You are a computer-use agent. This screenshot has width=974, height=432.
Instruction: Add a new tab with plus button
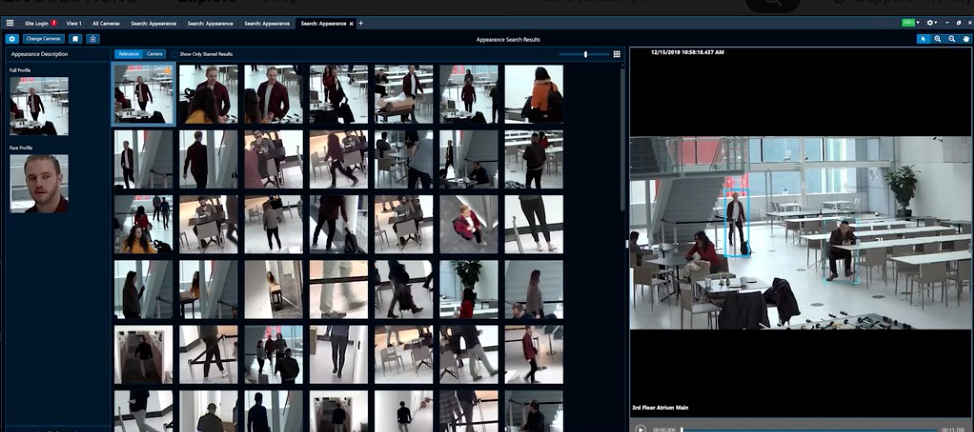click(361, 22)
